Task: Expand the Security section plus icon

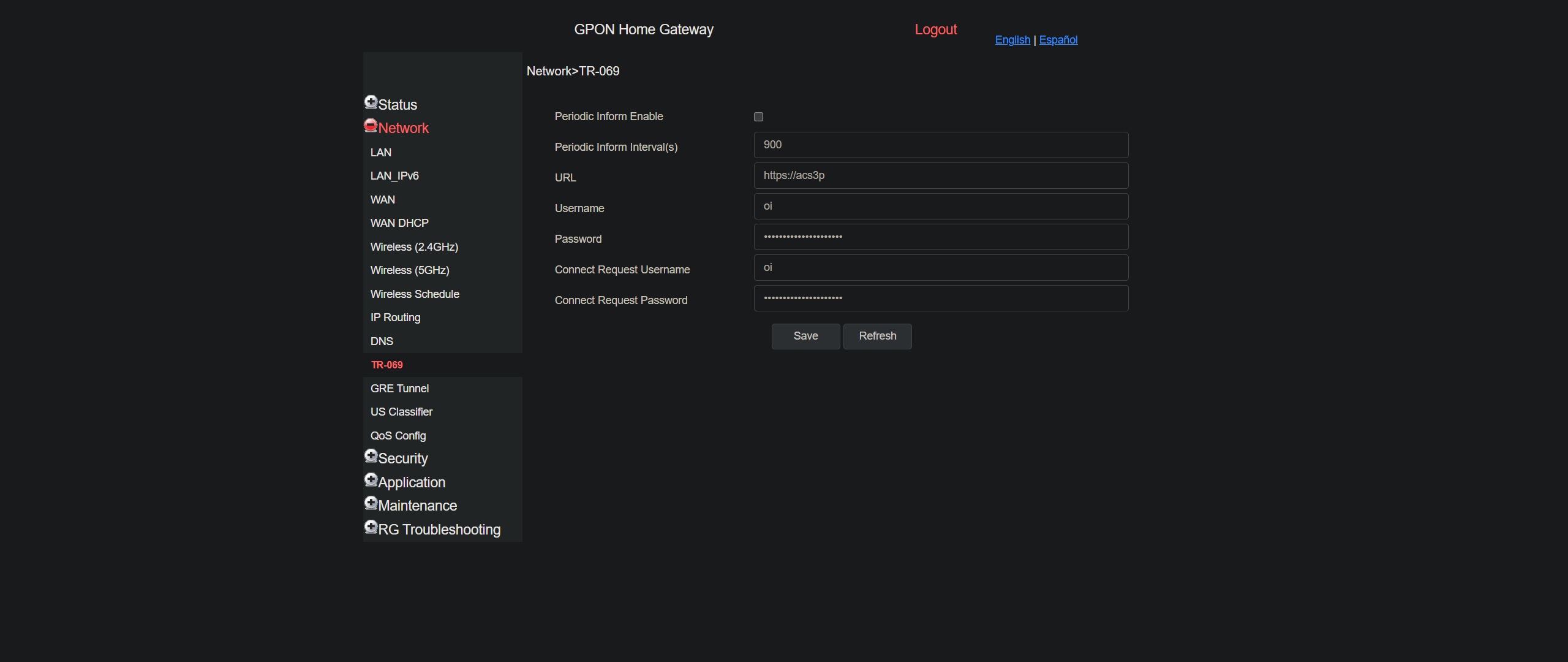Action: point(371,456)
